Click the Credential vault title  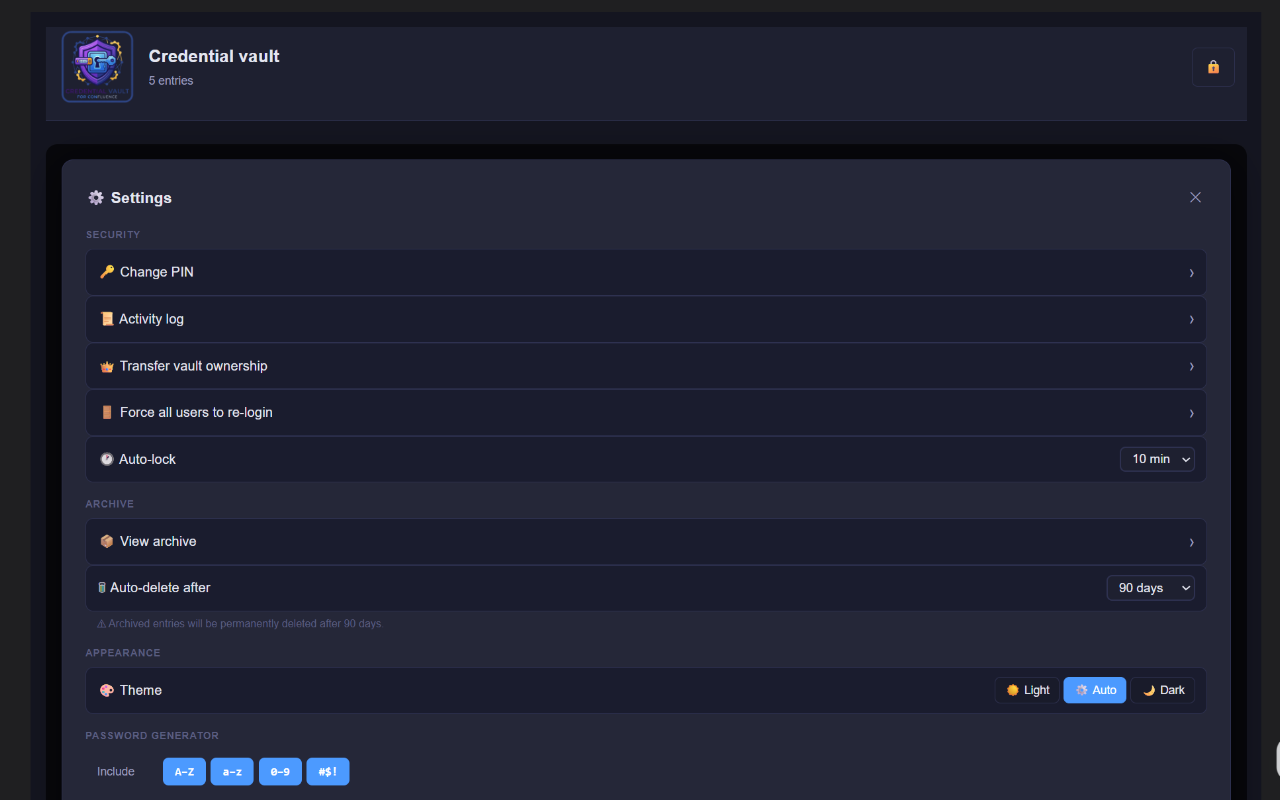tap(214, 56)
